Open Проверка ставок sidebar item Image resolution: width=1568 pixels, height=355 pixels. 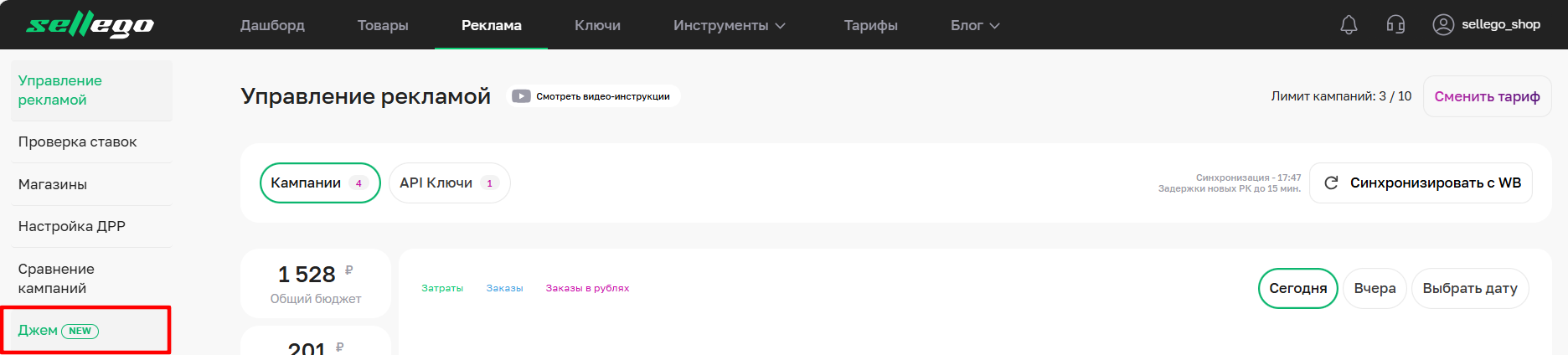91,142
